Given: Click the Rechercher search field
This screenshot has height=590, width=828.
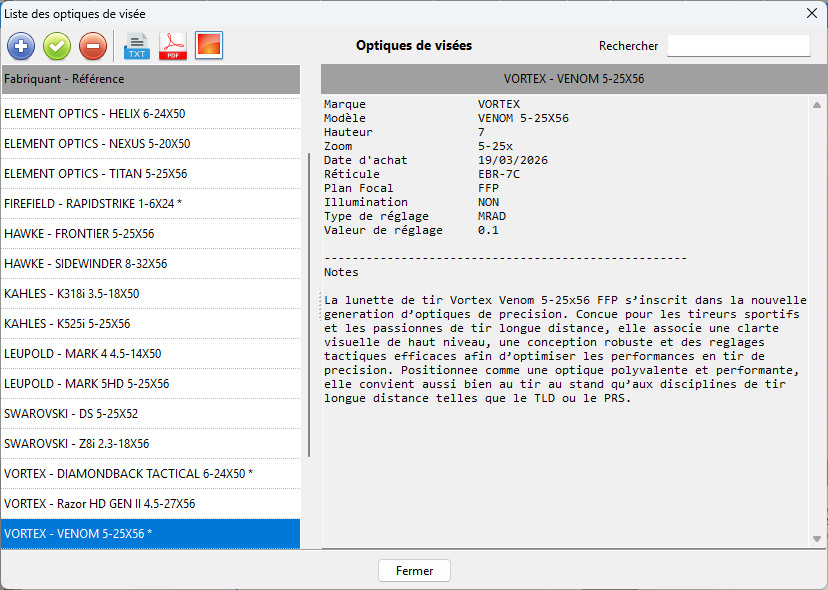Looking at the screenshot, I should (x=739, y=46).
